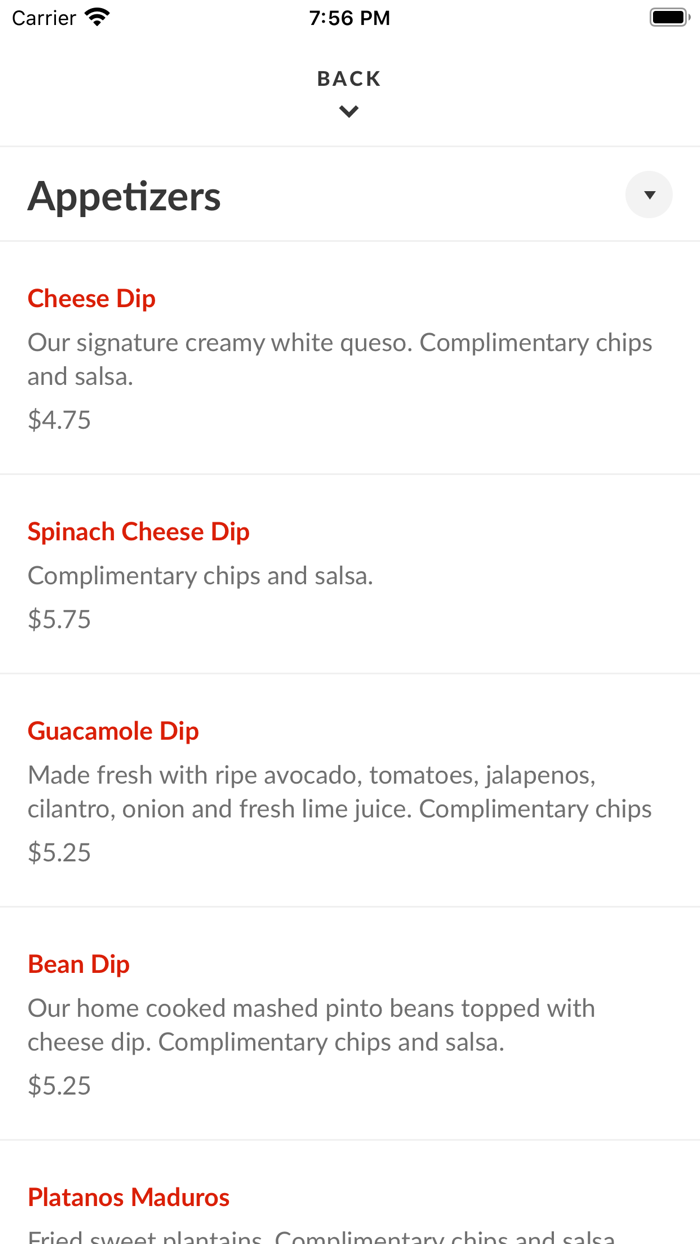Click the Guacamole Dip description text

(x=340, y=791)
